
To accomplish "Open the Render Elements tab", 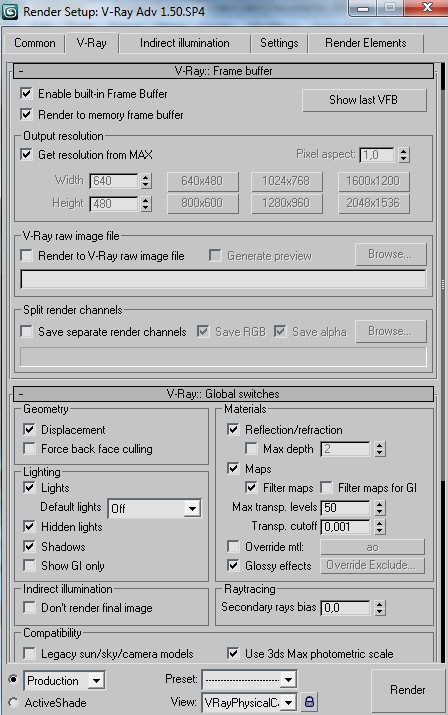I will click(x=366, y=43).
